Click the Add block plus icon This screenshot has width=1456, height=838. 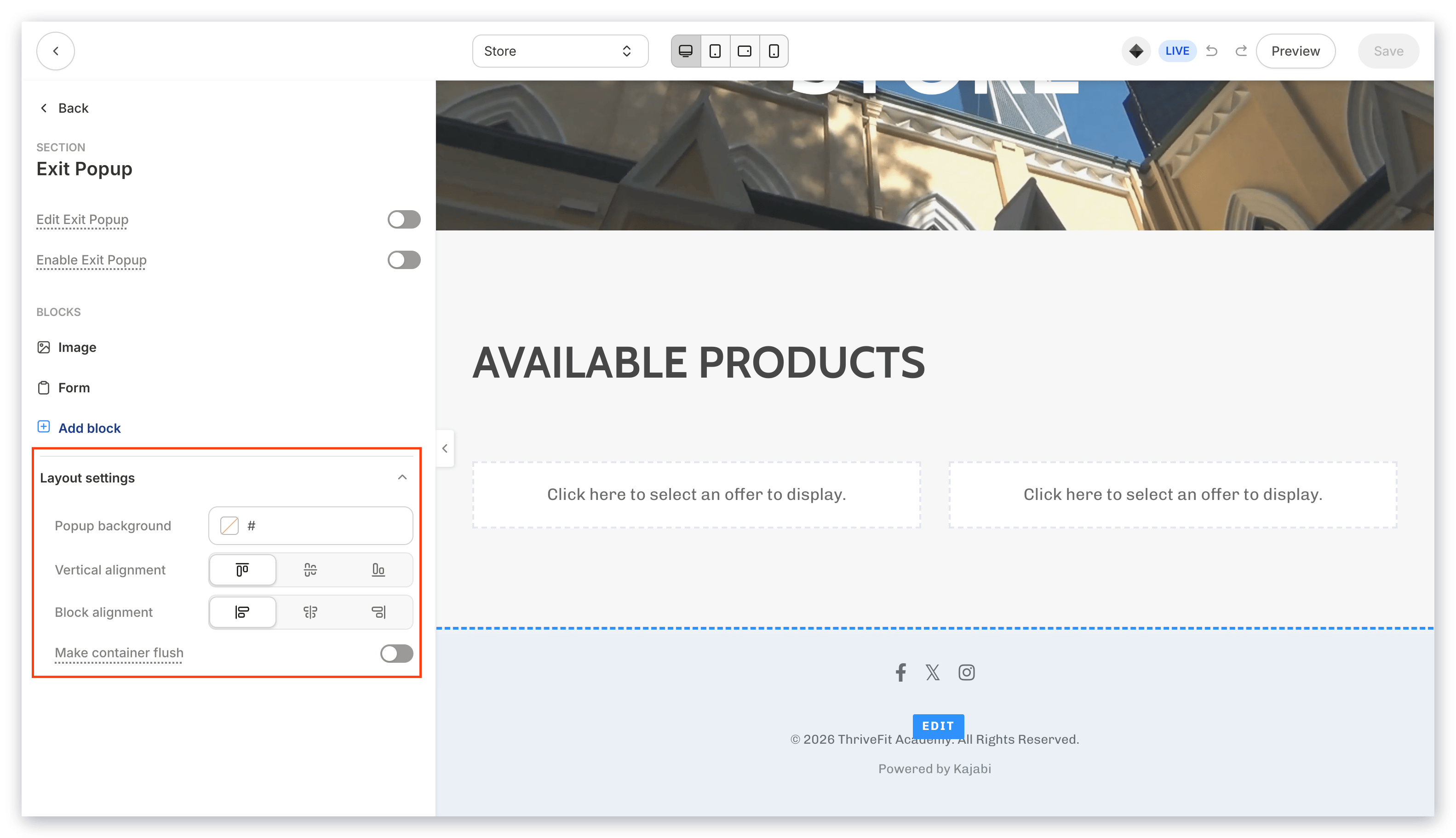click(x=43, y=426)
